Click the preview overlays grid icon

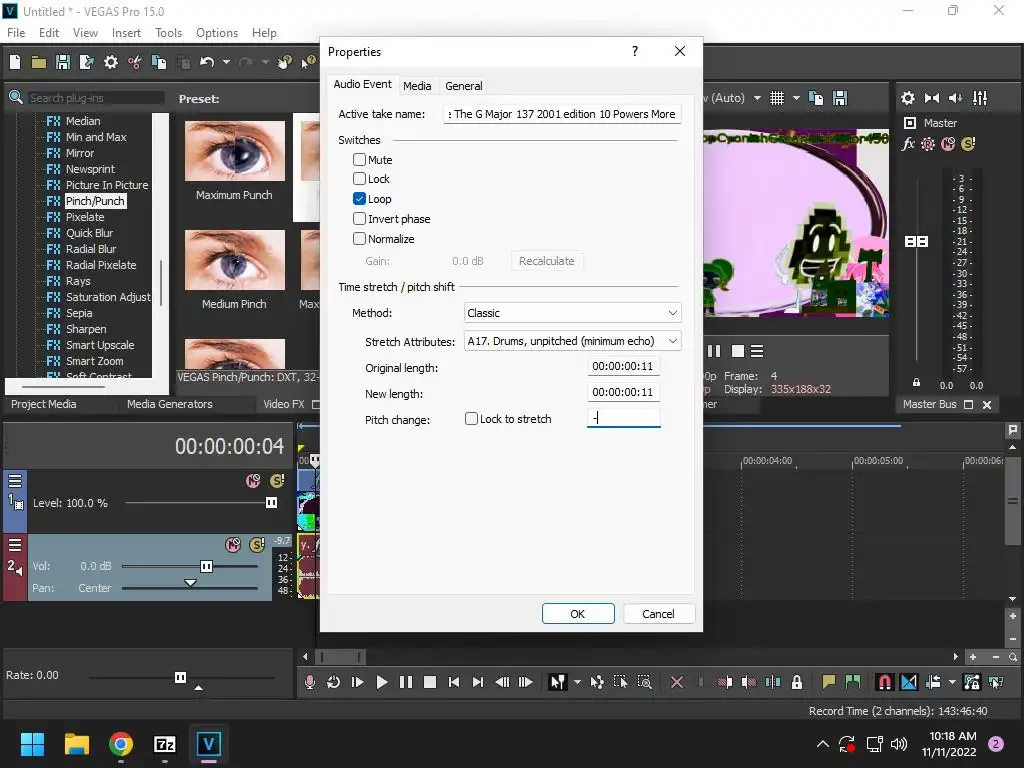776,98
